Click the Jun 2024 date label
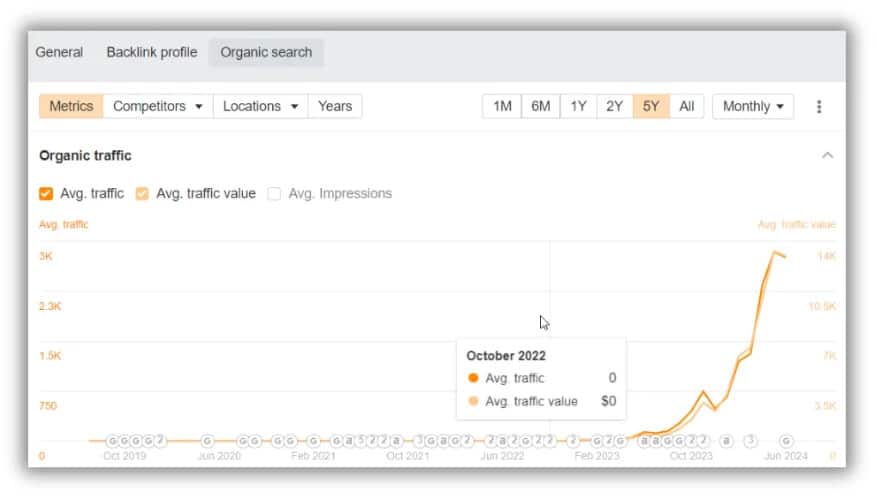The image size is (877, 502). [786, 456]
